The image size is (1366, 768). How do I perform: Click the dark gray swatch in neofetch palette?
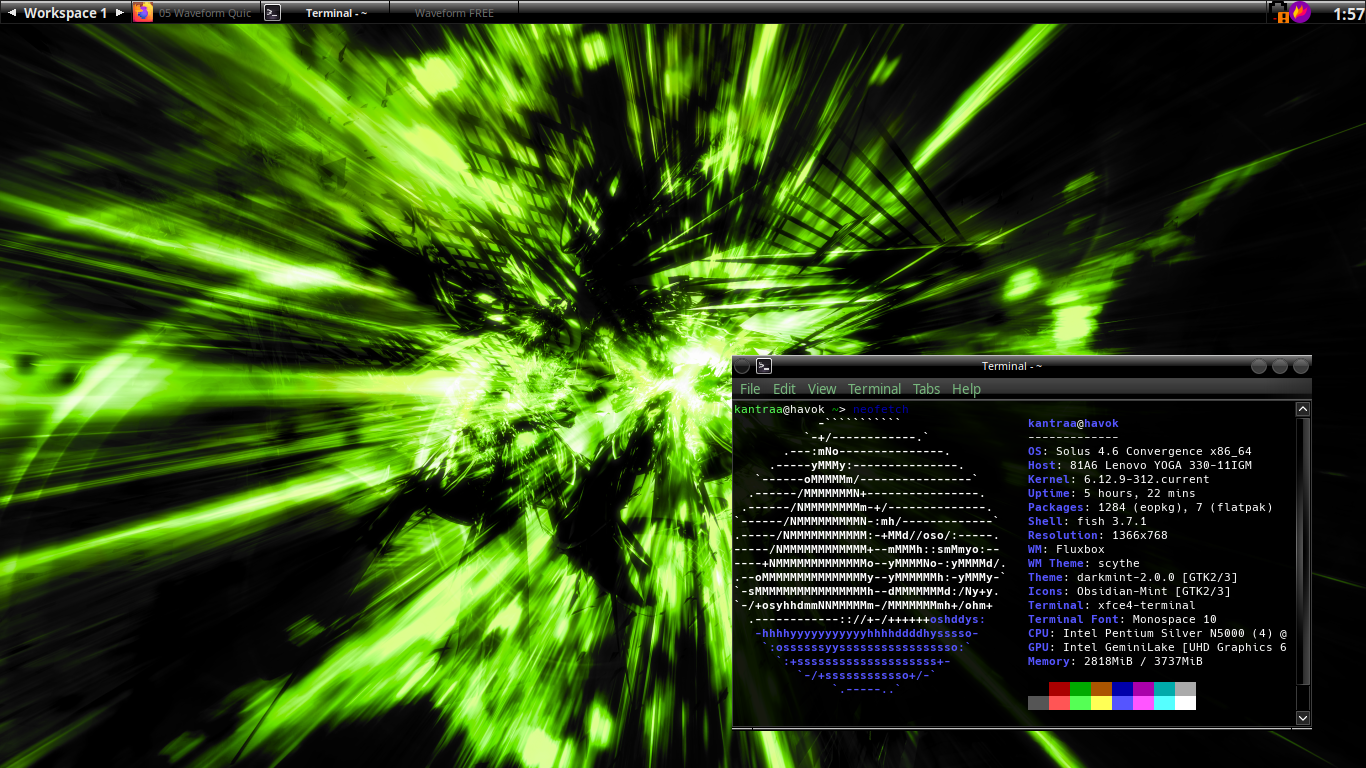[x=1038, y=703]
